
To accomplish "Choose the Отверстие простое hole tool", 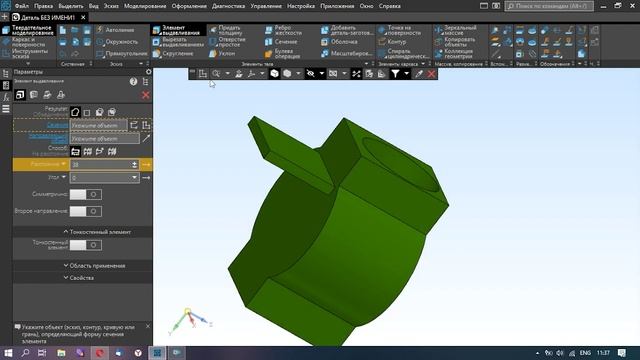I will point(227,42).
